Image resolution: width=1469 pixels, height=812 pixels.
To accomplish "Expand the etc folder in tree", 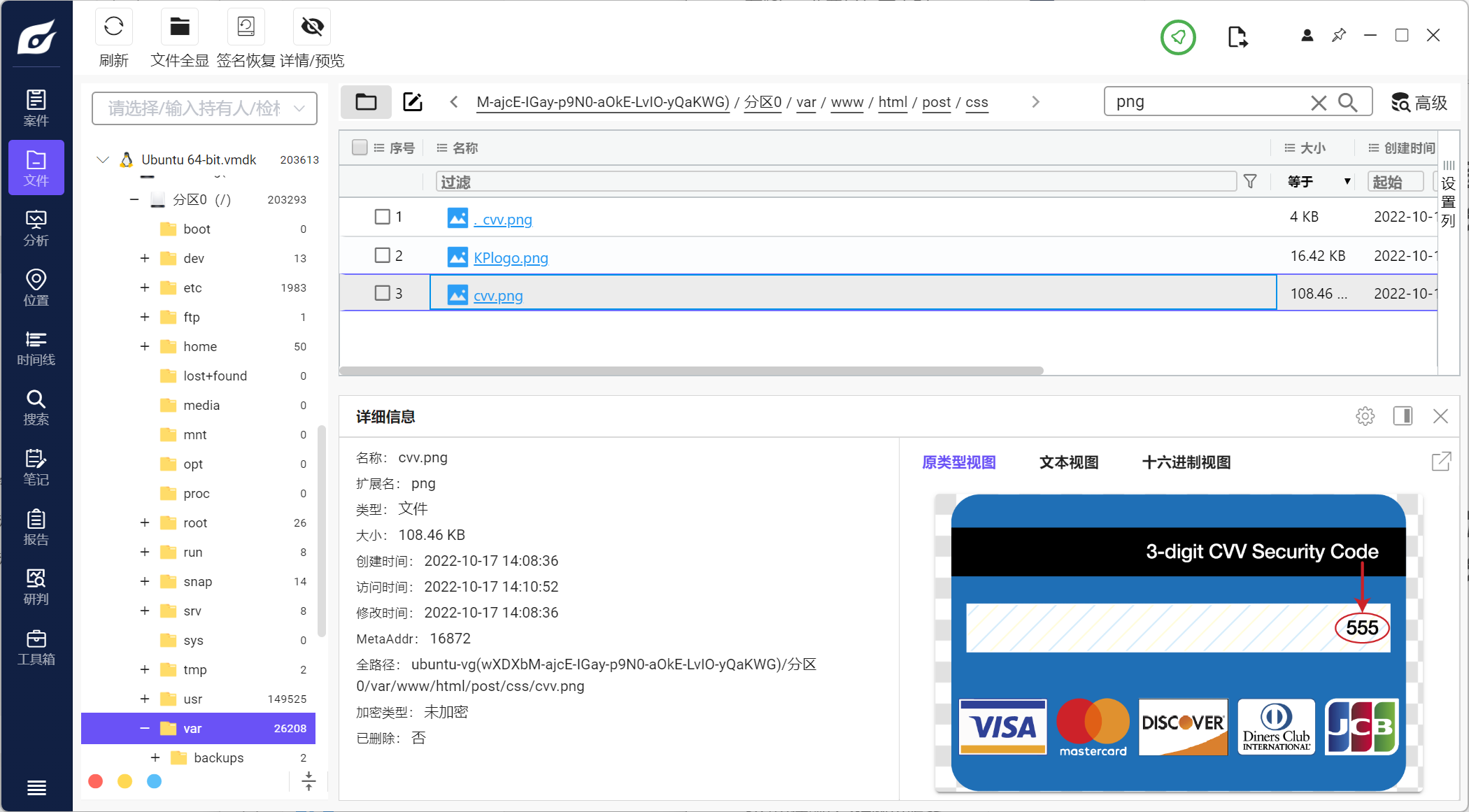I will (x=145, y=287).
